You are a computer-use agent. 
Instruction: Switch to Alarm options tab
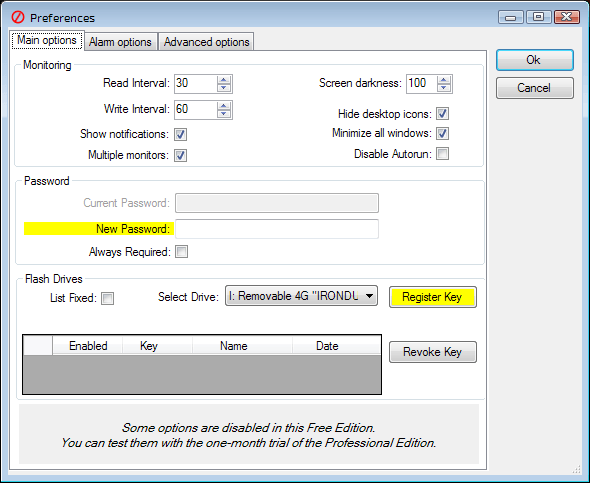point(120,42)
